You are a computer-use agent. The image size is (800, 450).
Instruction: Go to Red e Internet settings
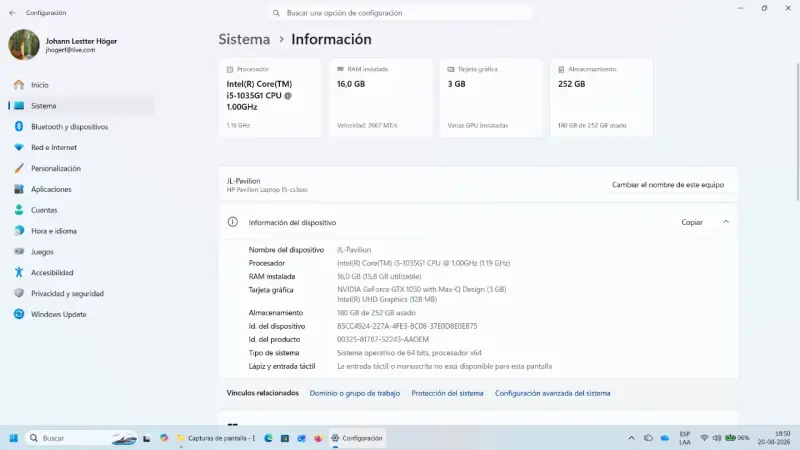54,147
